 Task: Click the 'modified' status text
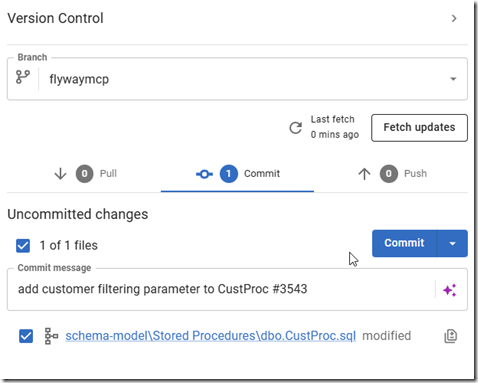click(387, 336)
